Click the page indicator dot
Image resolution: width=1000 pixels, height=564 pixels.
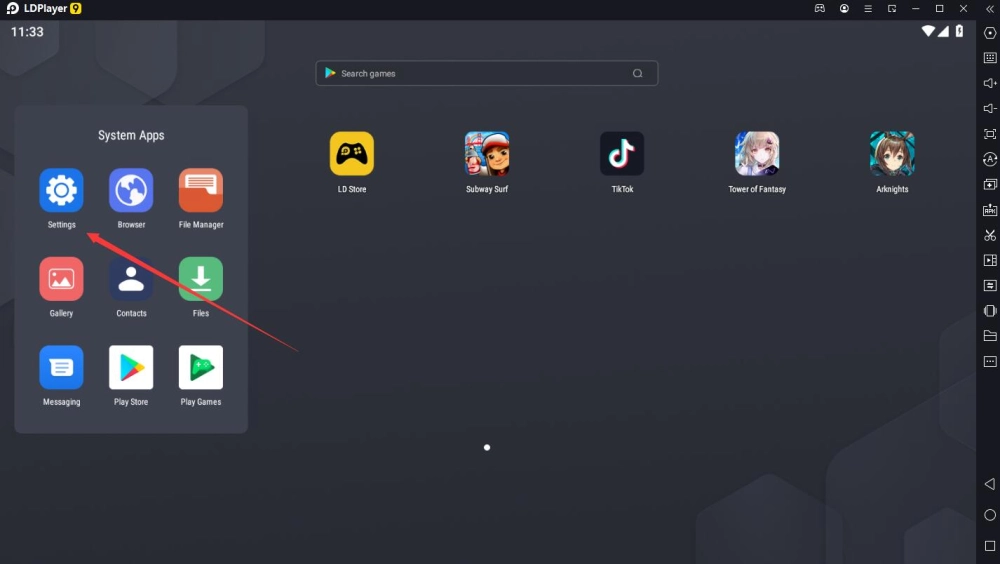[487, 447]
